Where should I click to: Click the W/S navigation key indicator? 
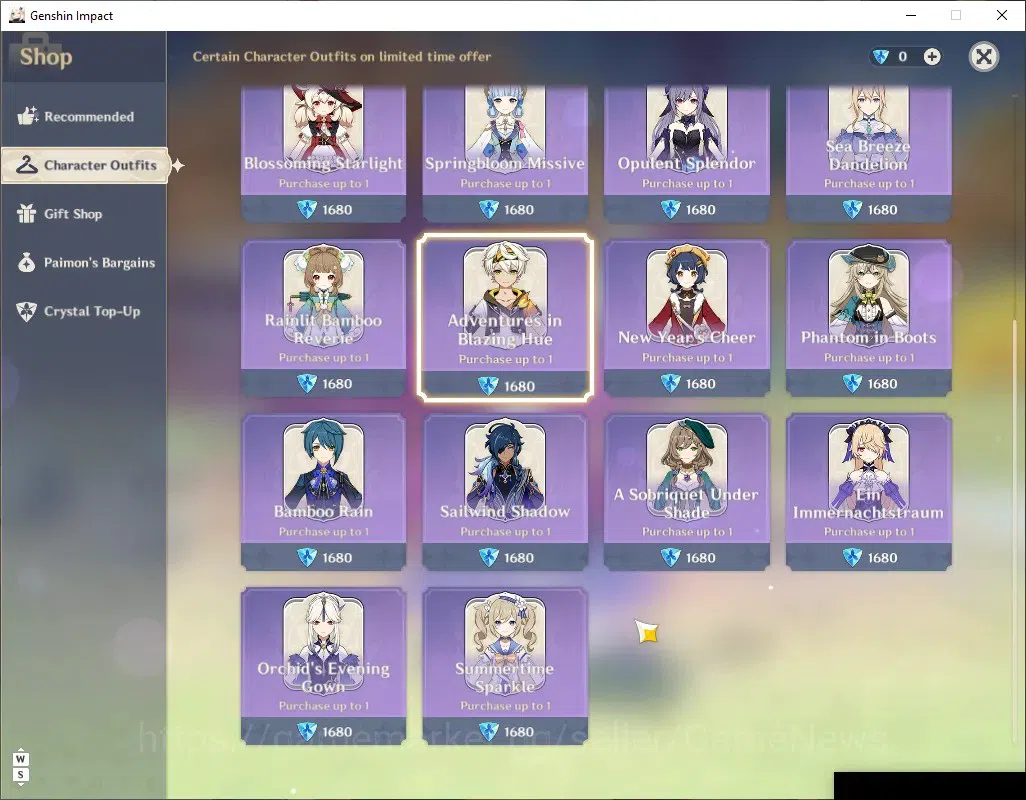click(x=20, y=767)
